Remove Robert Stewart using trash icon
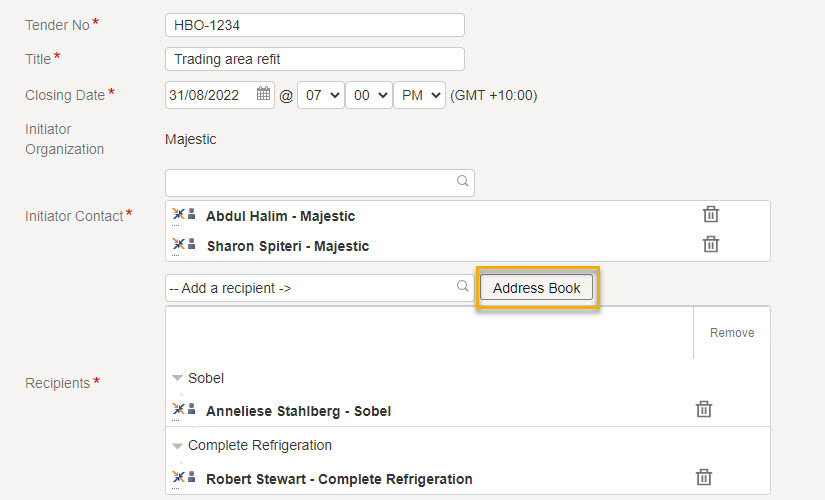 click(704, 477)
